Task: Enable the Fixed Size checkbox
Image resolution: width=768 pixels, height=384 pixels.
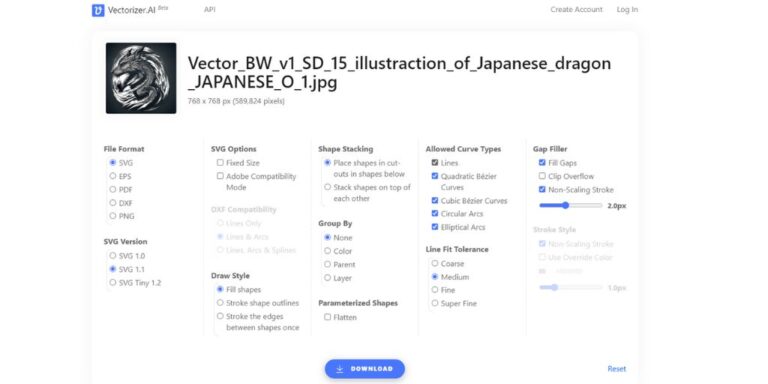Action: [220, 163]
